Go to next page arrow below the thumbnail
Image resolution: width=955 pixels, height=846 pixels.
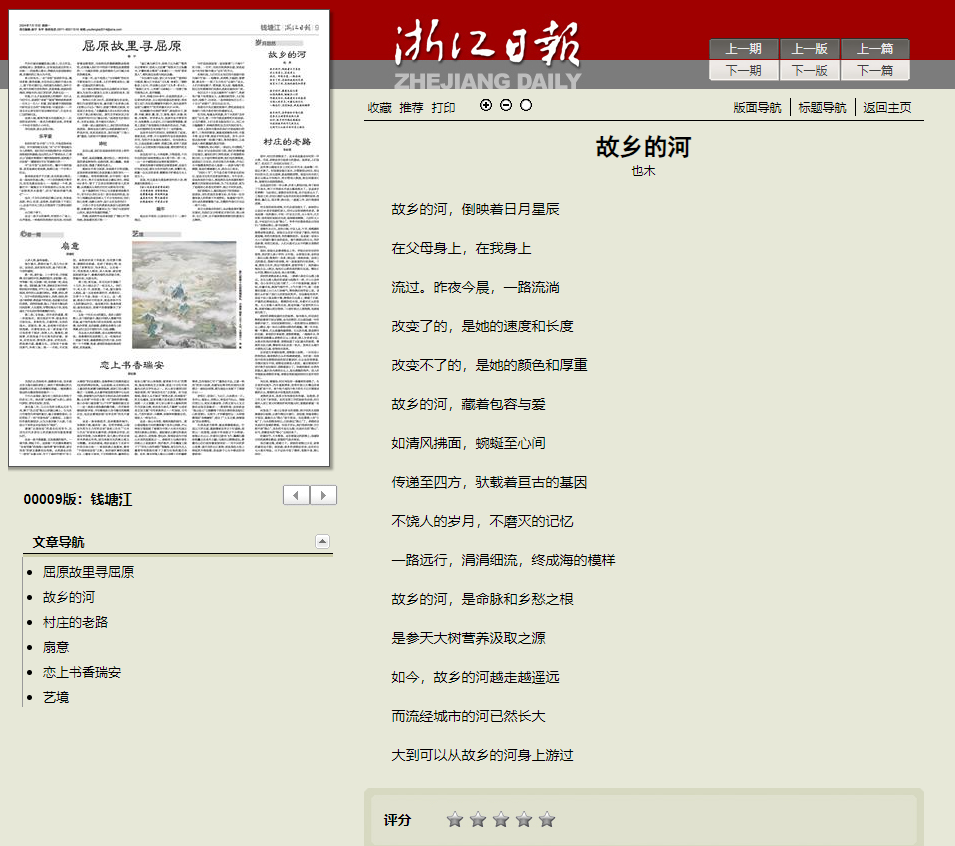tap(323, 495)
